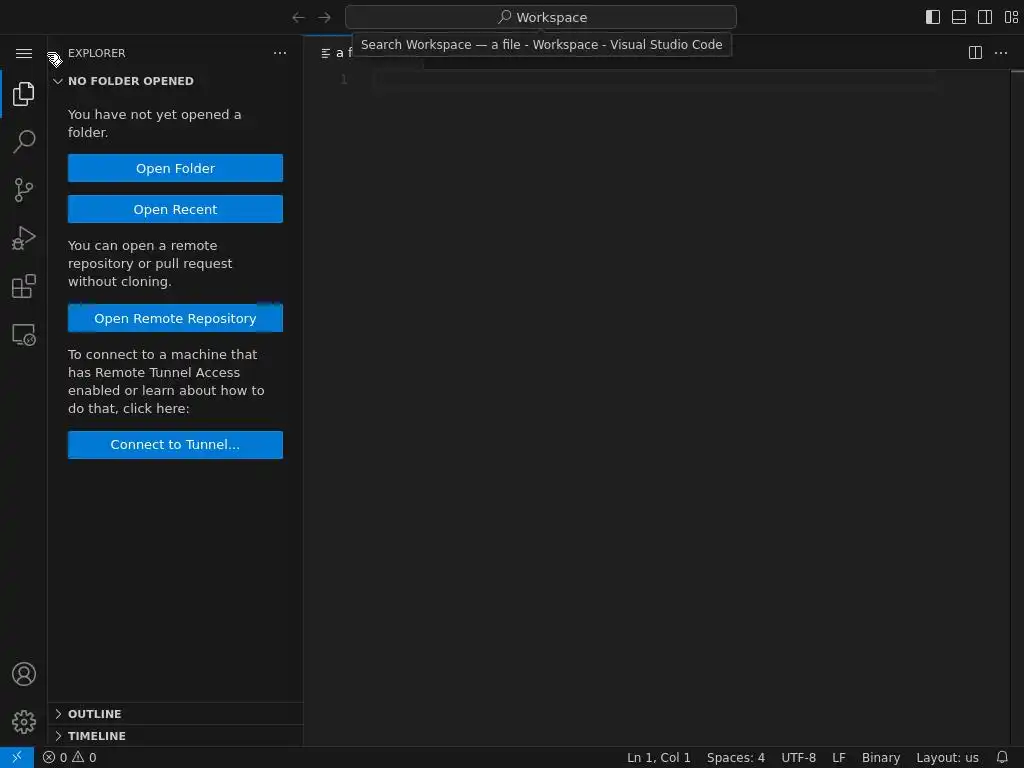This screenshot has width=1024, height=768.
Task: Click the EXPLORER panel title
Action: (97, 53)
